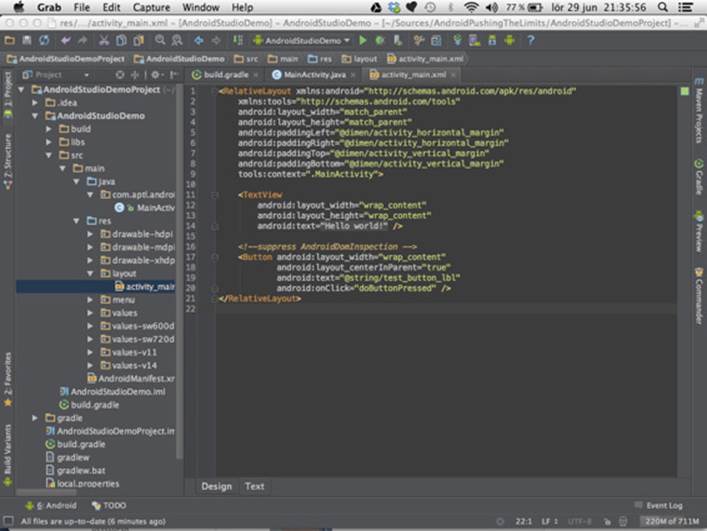707x531 pixels.
Task: Switch to the MainActivity.java editor tab
Action: pos(313,75)
